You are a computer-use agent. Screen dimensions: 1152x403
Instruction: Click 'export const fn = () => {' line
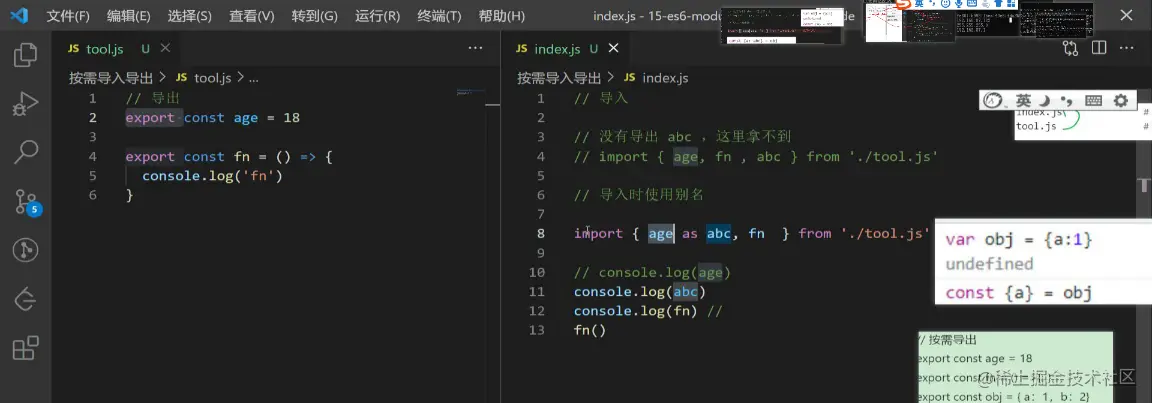[x=229, y=156]
